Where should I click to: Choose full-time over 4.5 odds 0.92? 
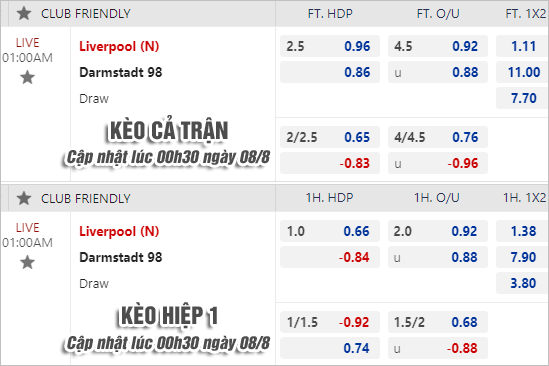438,46
